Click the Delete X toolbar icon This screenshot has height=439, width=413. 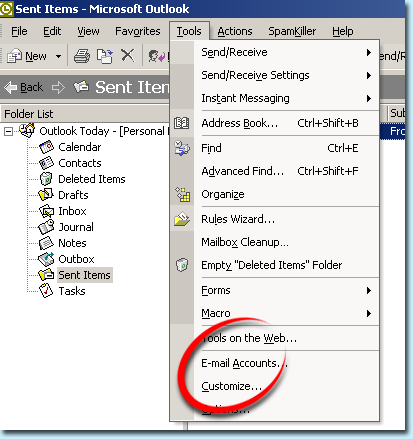tap(127, 55)
